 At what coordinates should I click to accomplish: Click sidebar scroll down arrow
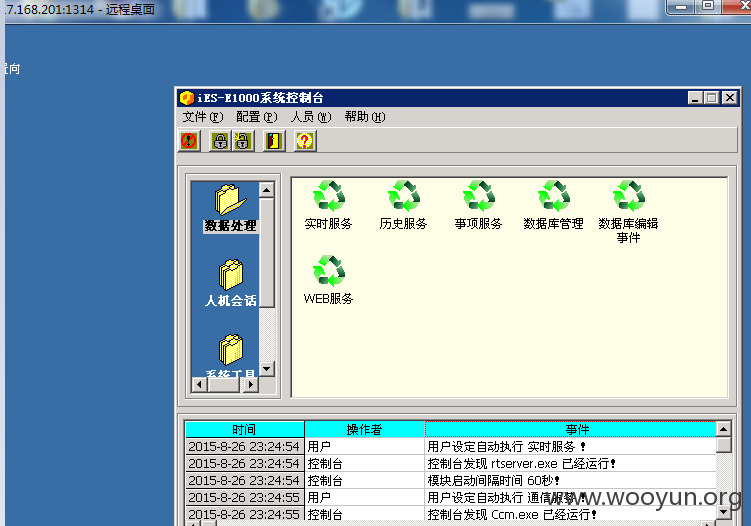point(267,369)
